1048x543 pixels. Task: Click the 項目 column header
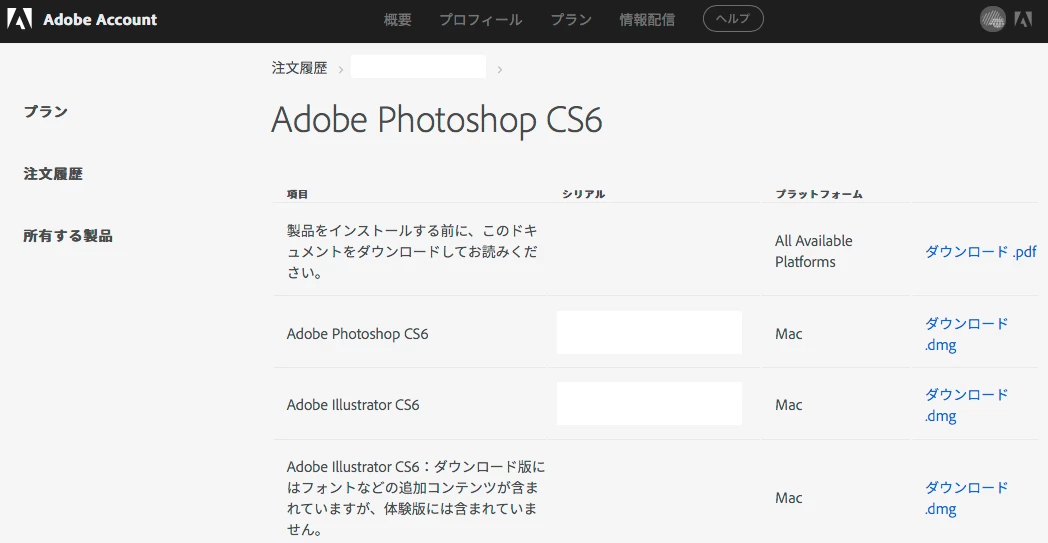[x=297, y=194]
